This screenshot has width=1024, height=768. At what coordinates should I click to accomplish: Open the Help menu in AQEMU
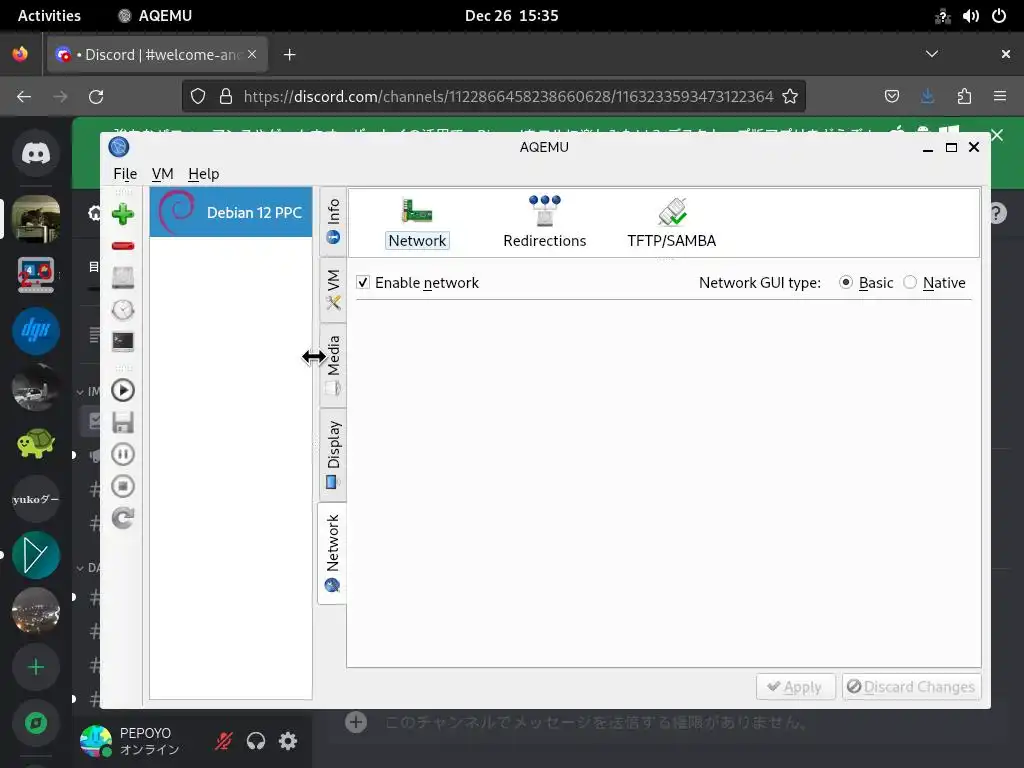[x=203, y=174]
